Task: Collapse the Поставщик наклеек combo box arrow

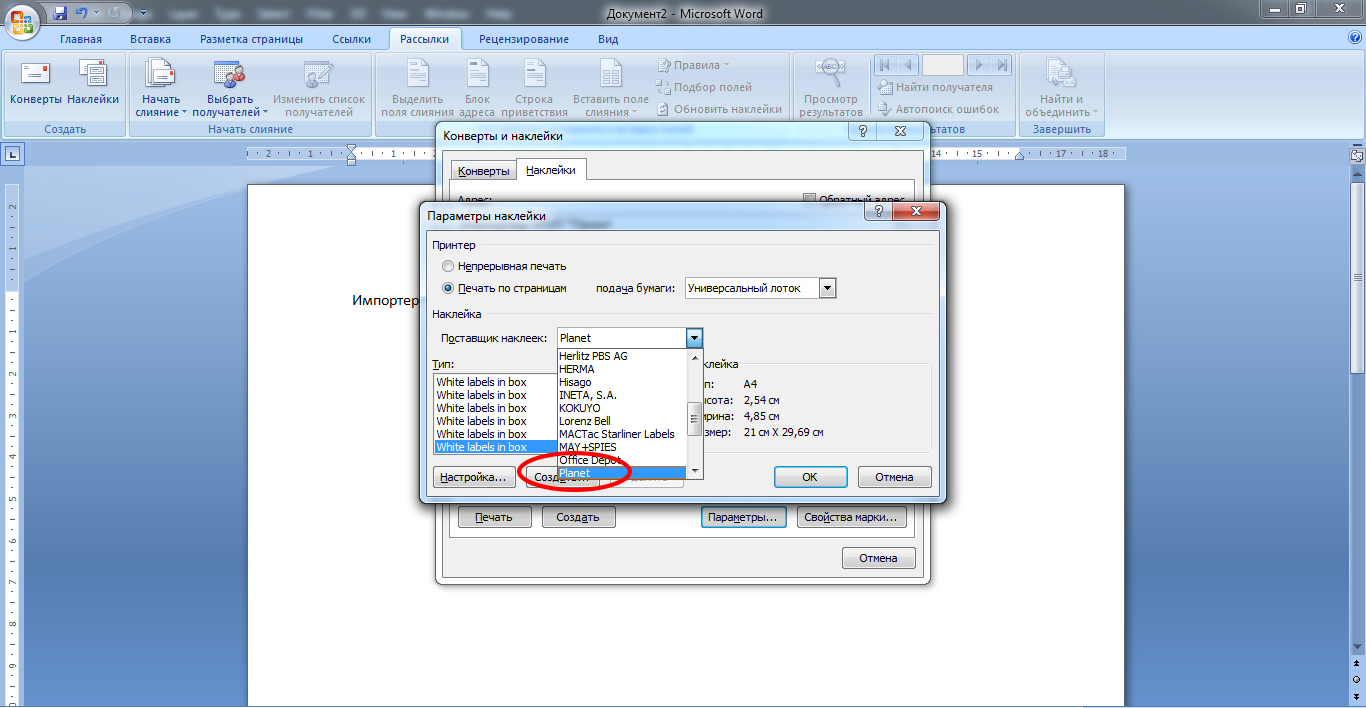Action: pos(695,338)
